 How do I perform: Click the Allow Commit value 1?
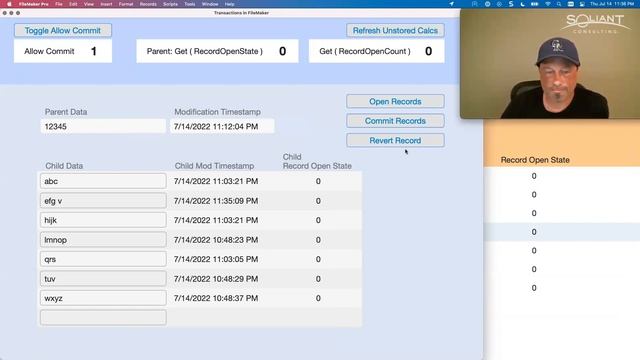pyautogui.click(x=93, y=51)
